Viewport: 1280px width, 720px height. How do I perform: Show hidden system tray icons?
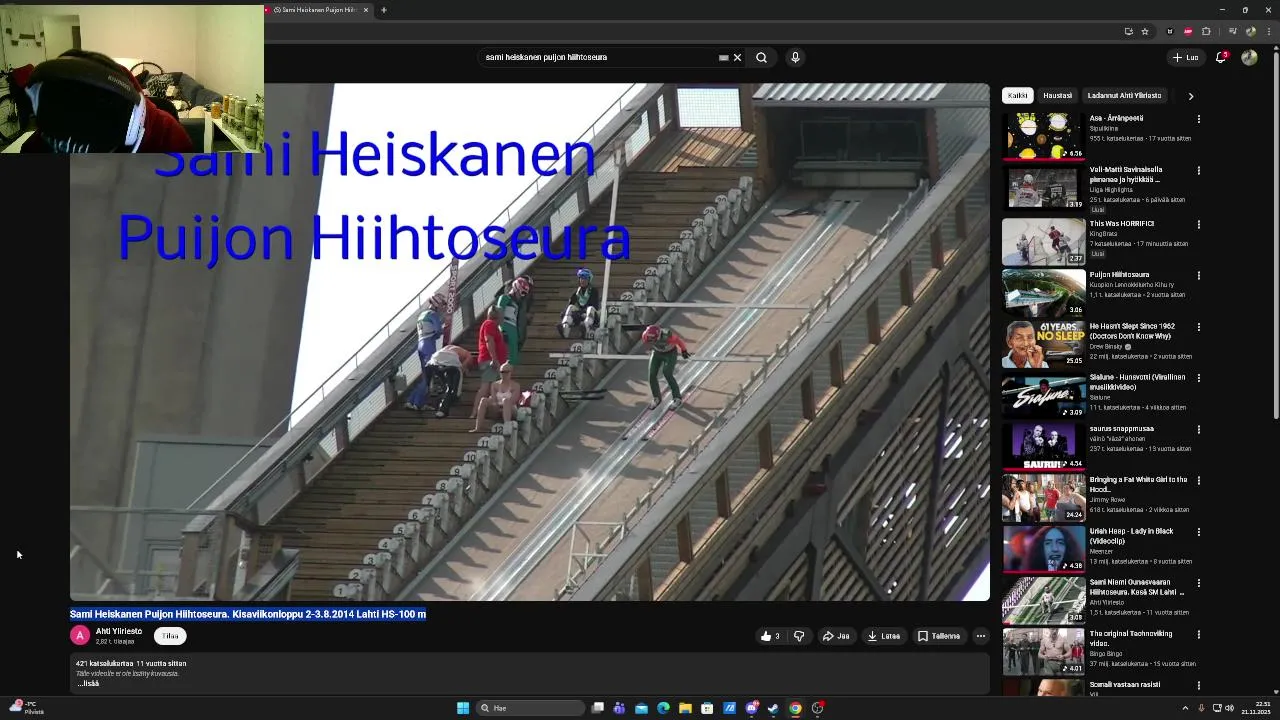1185,708
